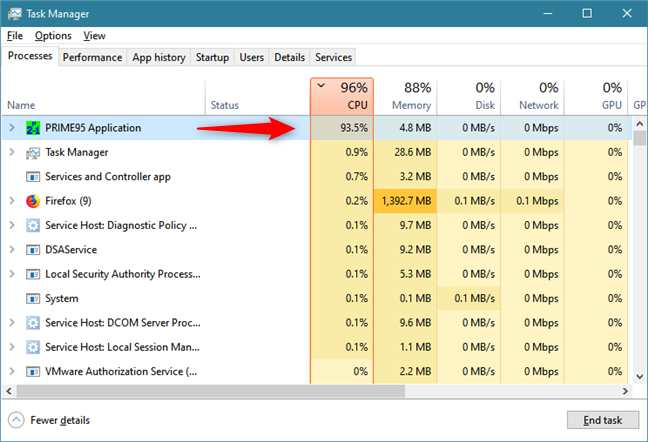The image size is (648, 442).
Task: Open the View menu
Action: (94, 36)
